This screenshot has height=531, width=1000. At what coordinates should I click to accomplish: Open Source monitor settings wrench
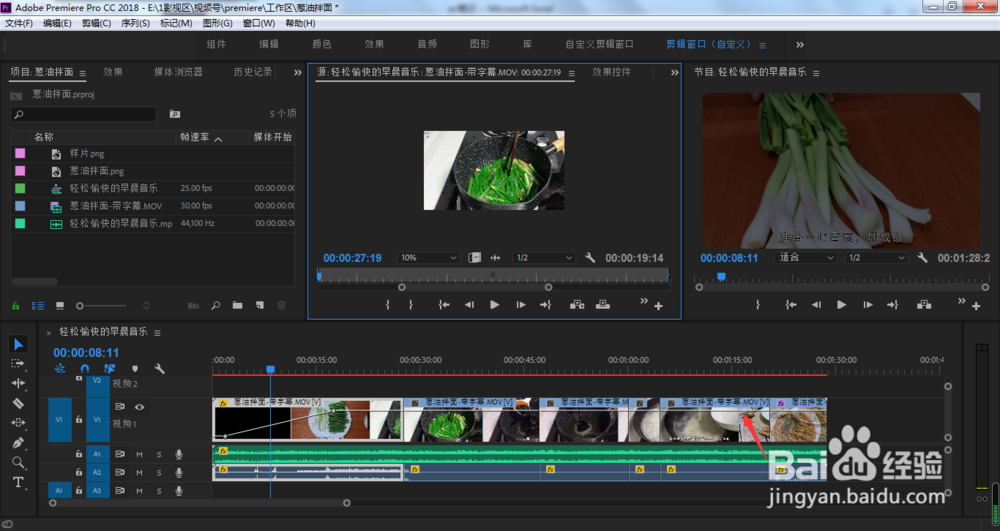tap(590, 258)
